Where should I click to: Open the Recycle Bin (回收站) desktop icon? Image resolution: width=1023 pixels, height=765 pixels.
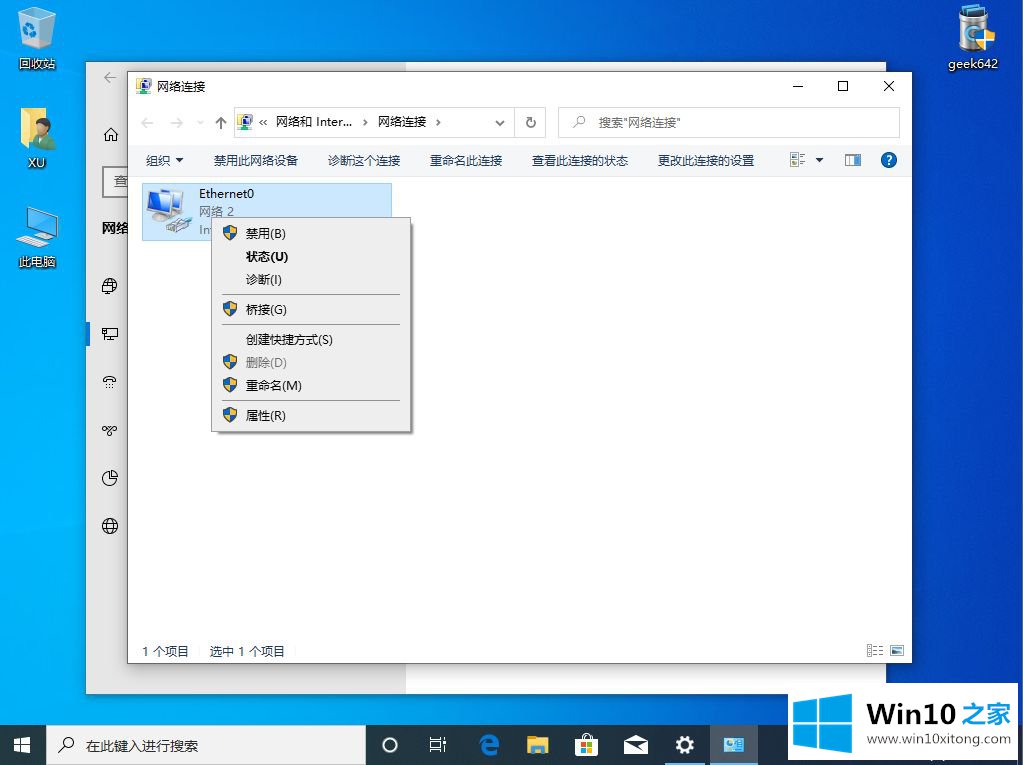point(37,39)
